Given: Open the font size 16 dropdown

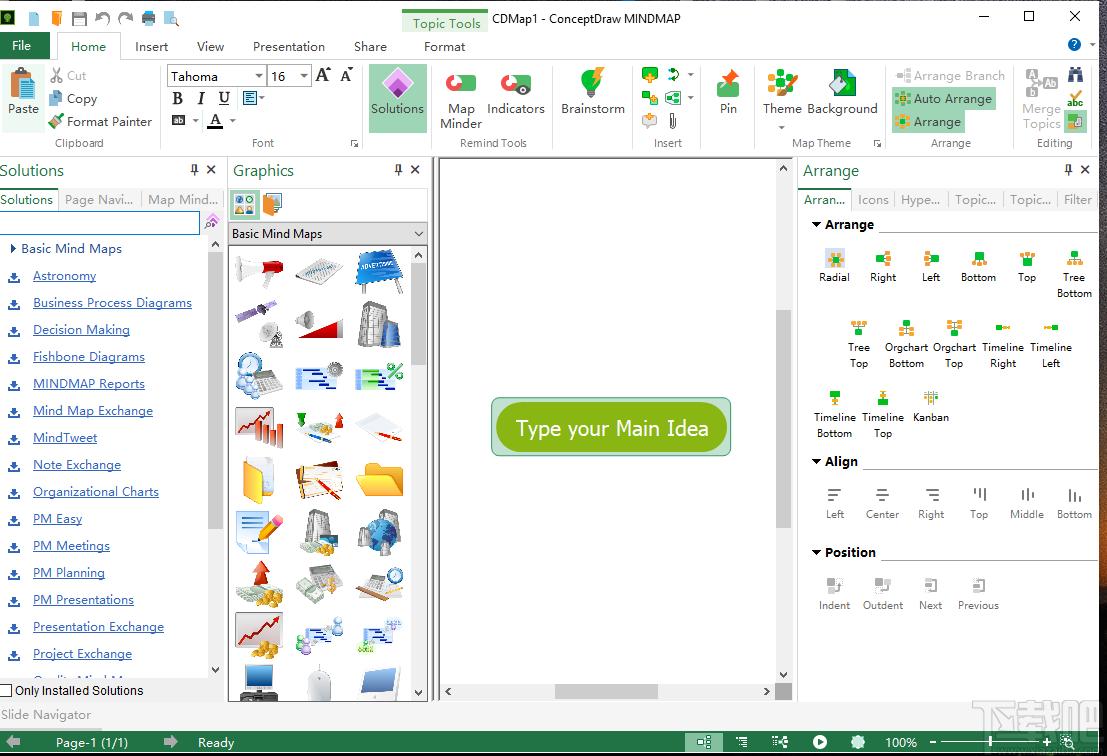Looking at the screenshot, I should click(304, 76).
